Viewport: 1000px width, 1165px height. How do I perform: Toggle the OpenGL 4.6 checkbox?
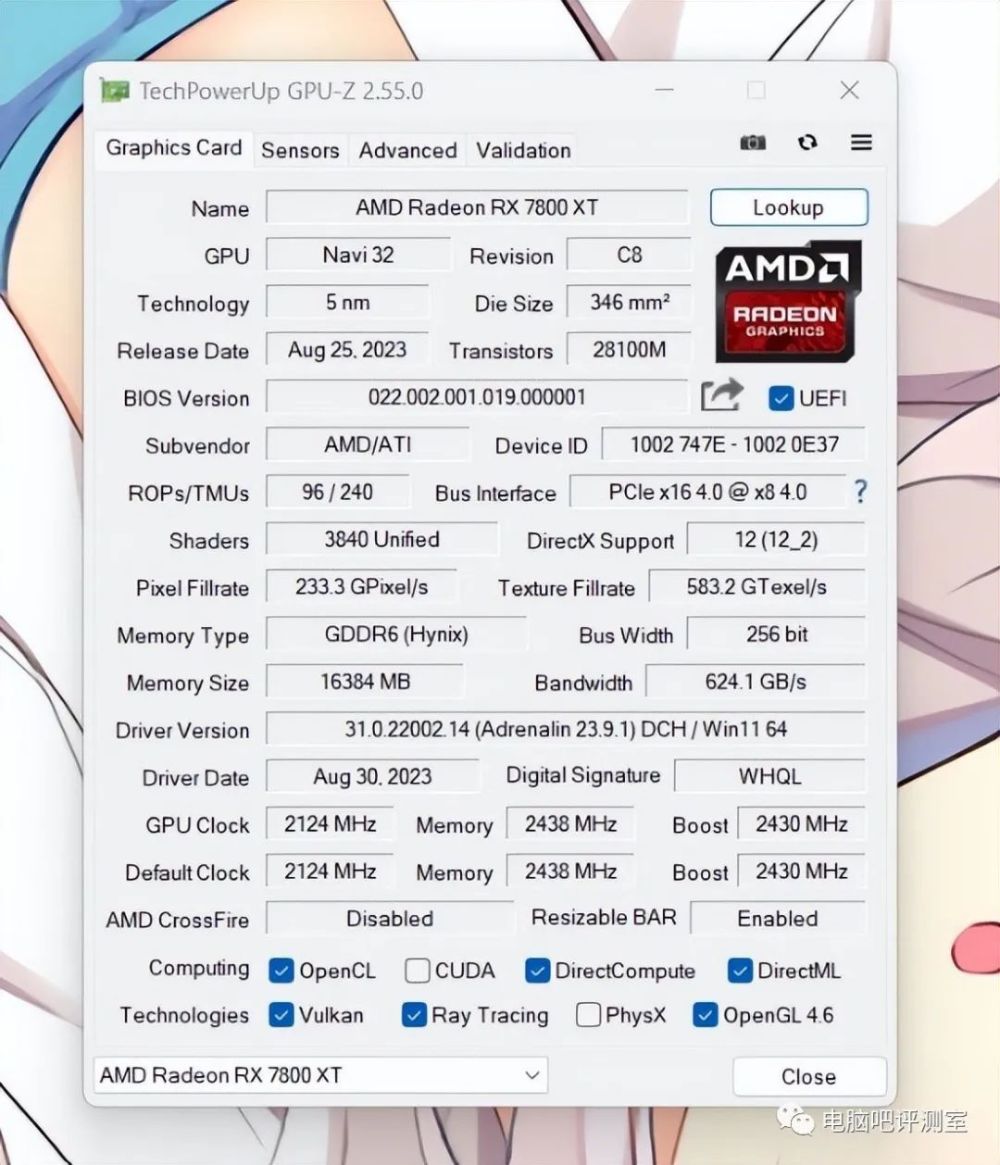click(705, 1015)
